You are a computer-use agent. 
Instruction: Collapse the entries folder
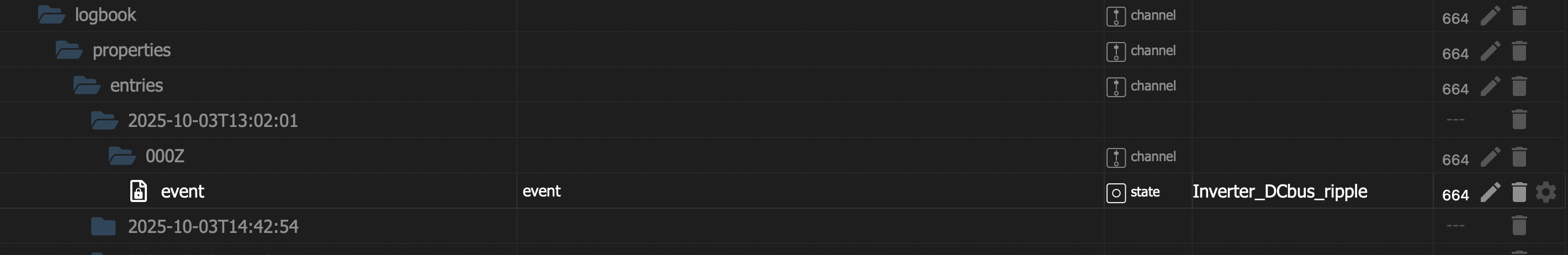click(x=87, y=86)
